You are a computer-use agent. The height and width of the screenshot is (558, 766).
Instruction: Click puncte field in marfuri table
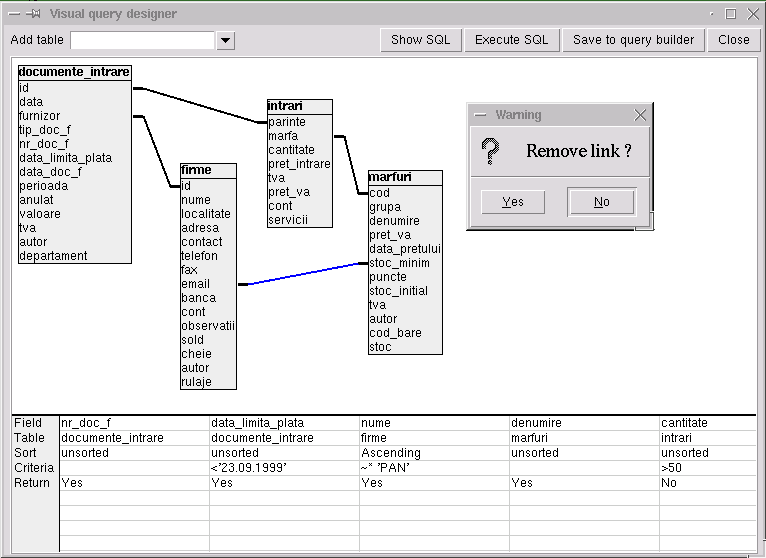(x=388, y=277)
